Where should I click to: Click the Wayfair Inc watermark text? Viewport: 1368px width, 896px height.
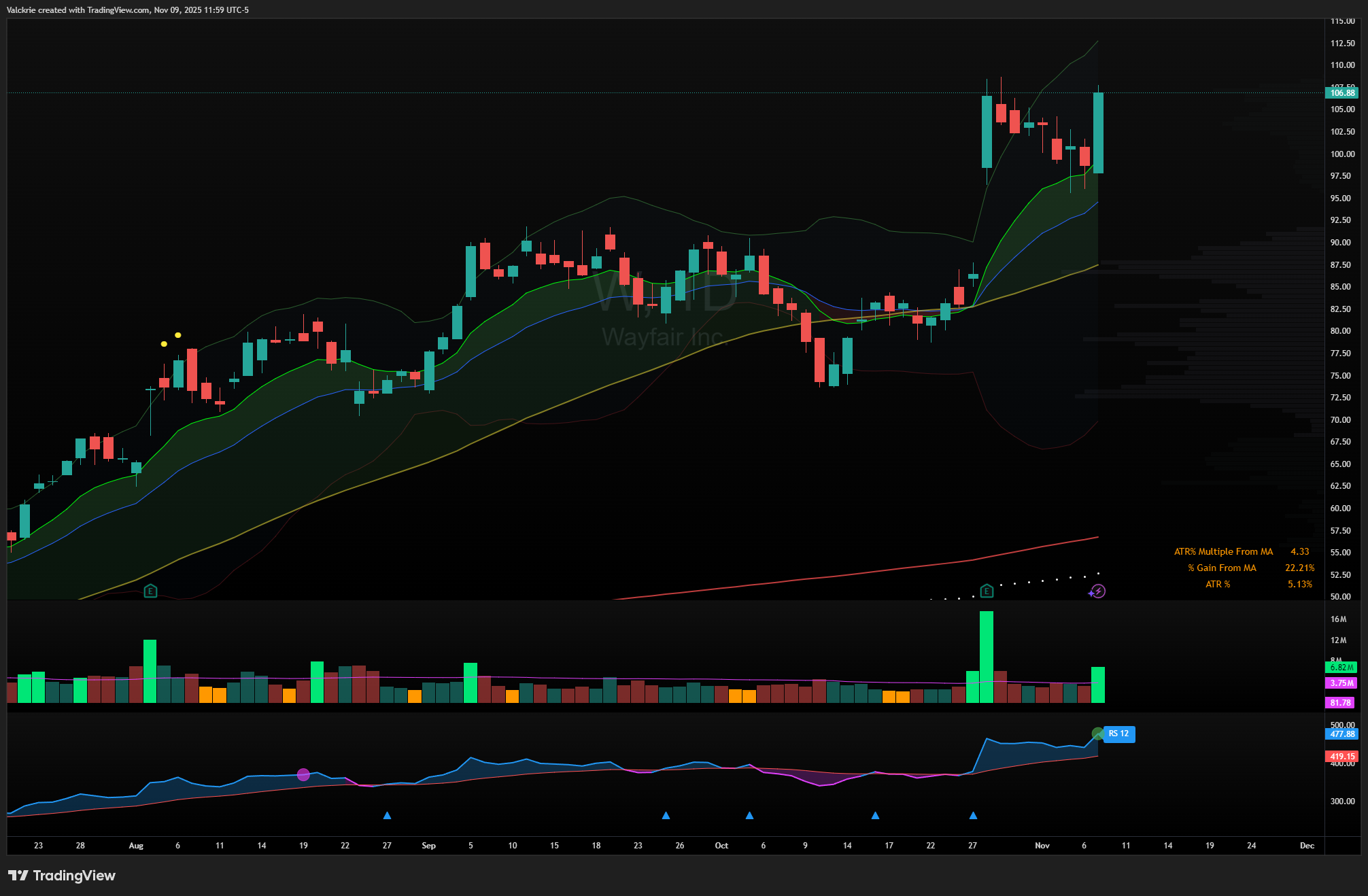tap(664, 337)
